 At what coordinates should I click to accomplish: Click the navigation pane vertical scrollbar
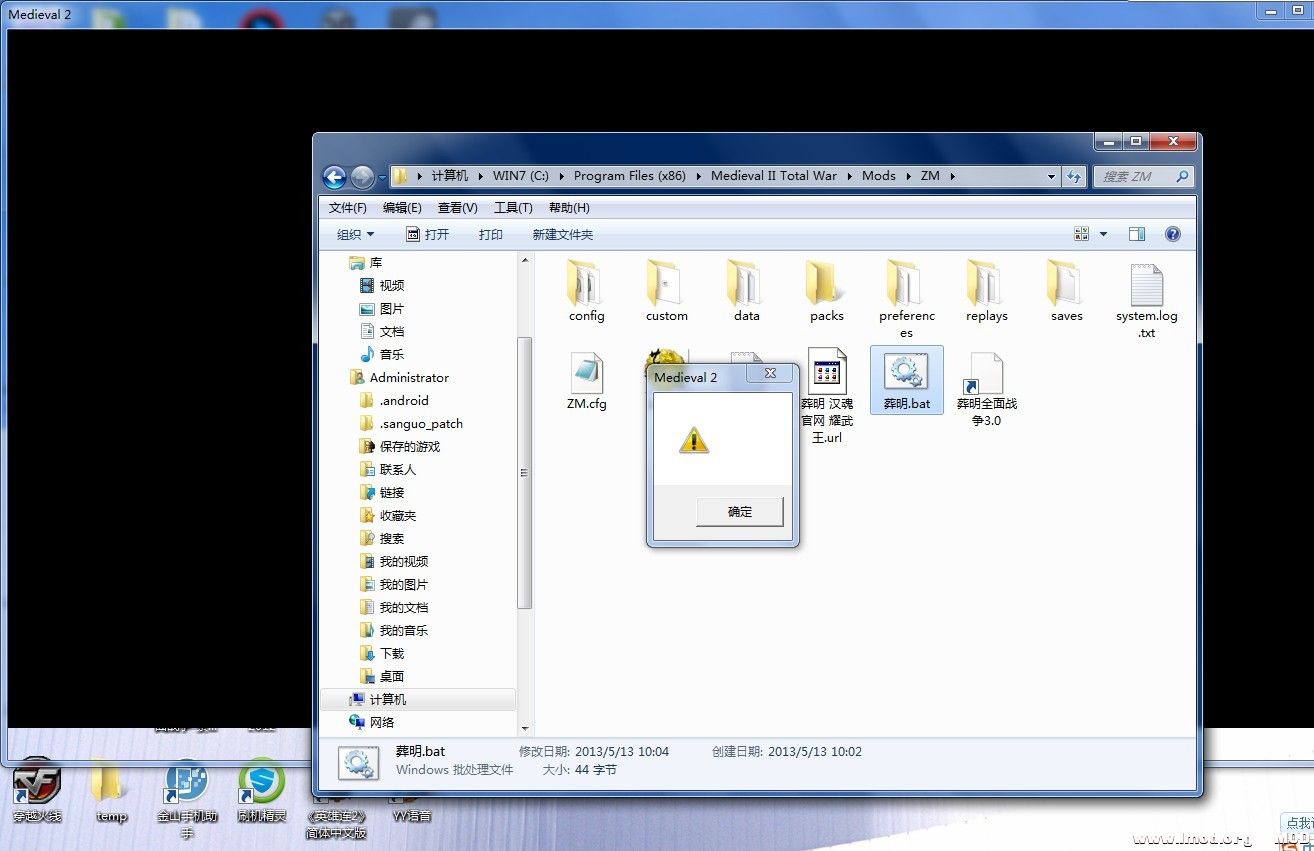[x=524, y=470]
